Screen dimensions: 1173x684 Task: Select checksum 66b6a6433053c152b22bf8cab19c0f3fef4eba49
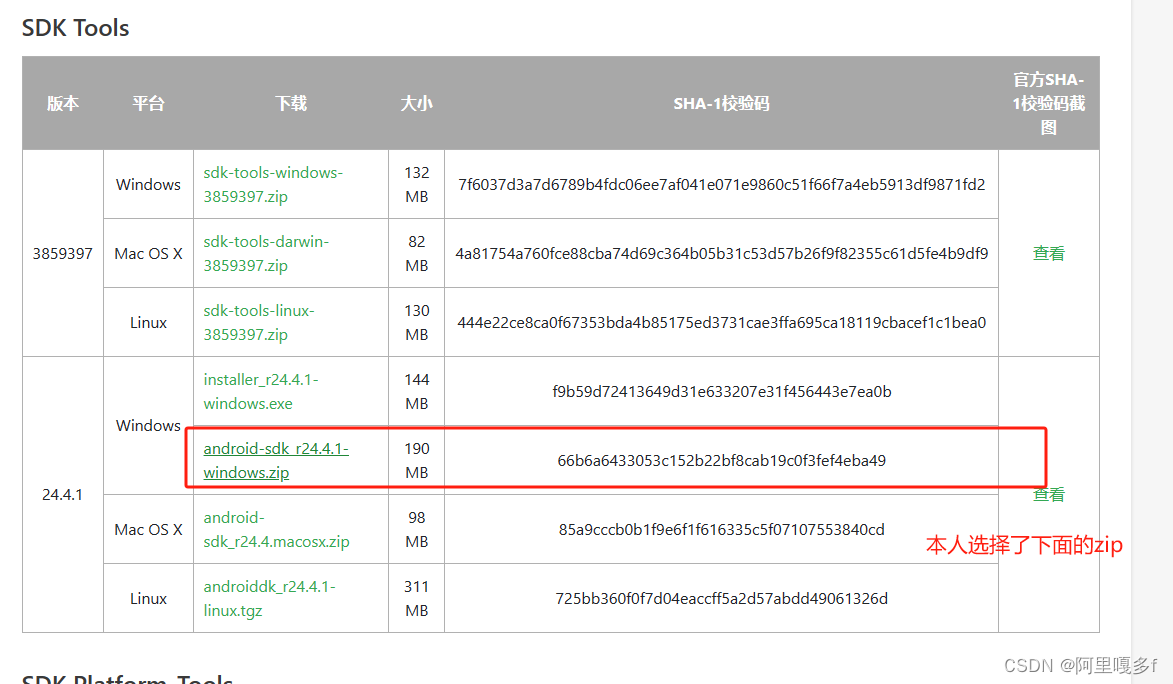pos(721,459)
